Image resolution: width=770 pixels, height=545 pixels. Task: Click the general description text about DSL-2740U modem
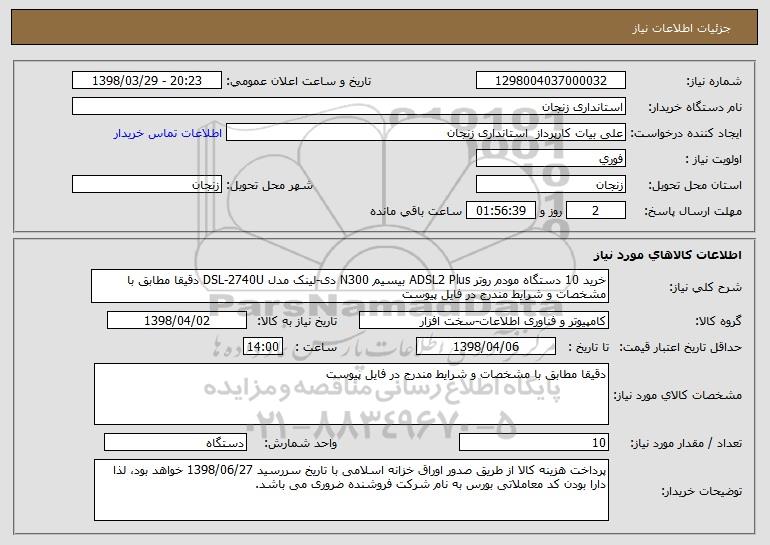pos(350,286)
